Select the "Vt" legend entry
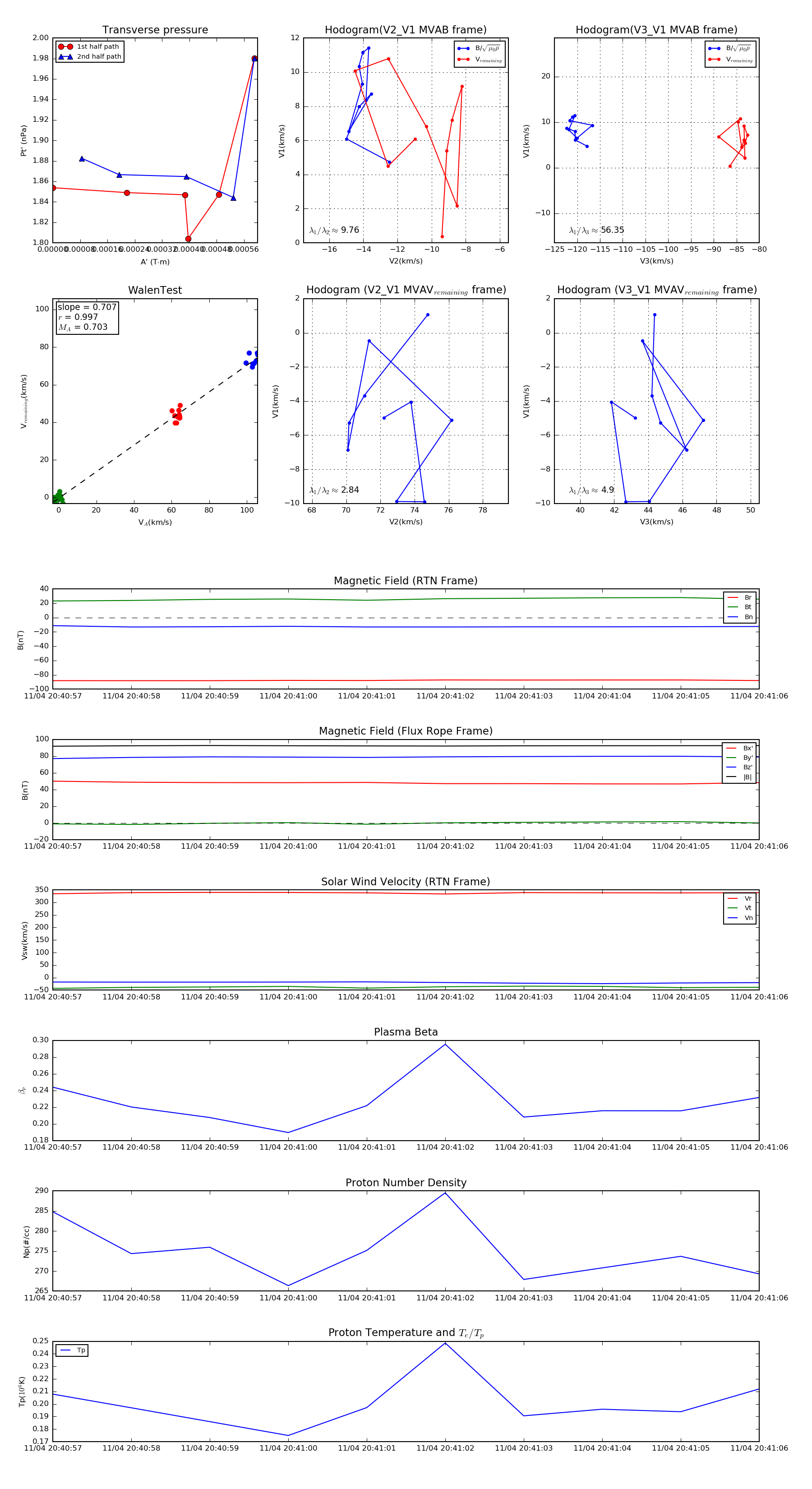The image size is (812, 1489). (740, 908)
